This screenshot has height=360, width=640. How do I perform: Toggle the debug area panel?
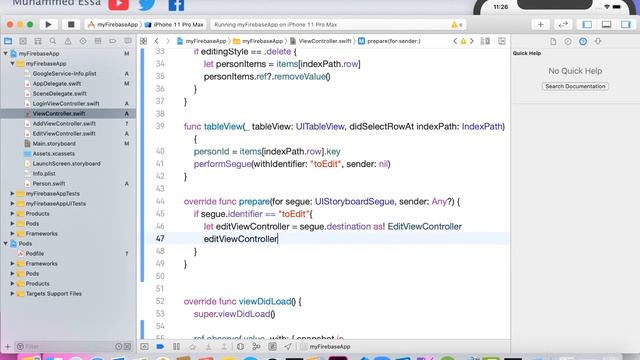(607, 24)
